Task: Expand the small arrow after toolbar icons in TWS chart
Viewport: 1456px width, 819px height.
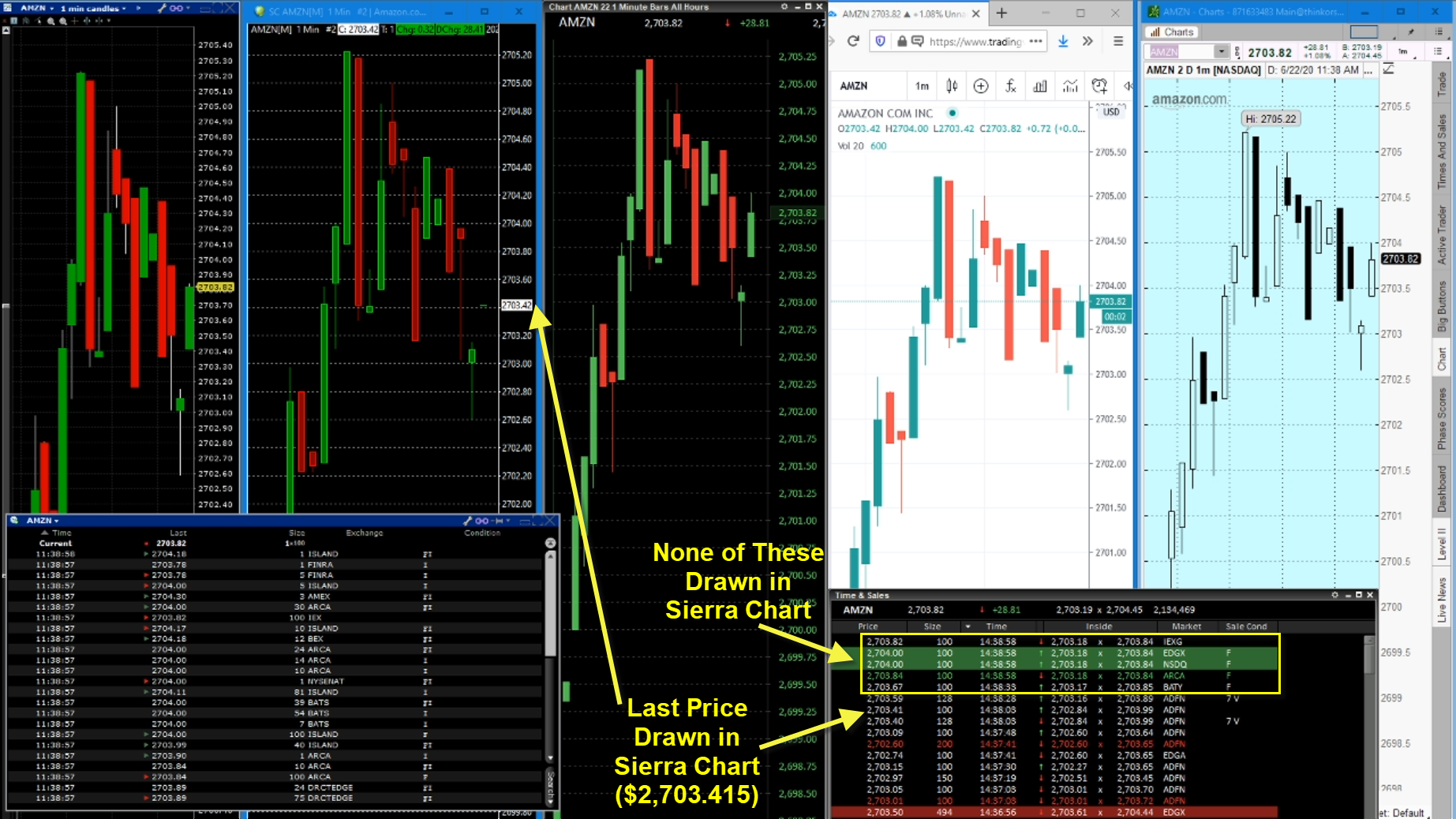Action: pyautogui.click(x=108, y=21)
